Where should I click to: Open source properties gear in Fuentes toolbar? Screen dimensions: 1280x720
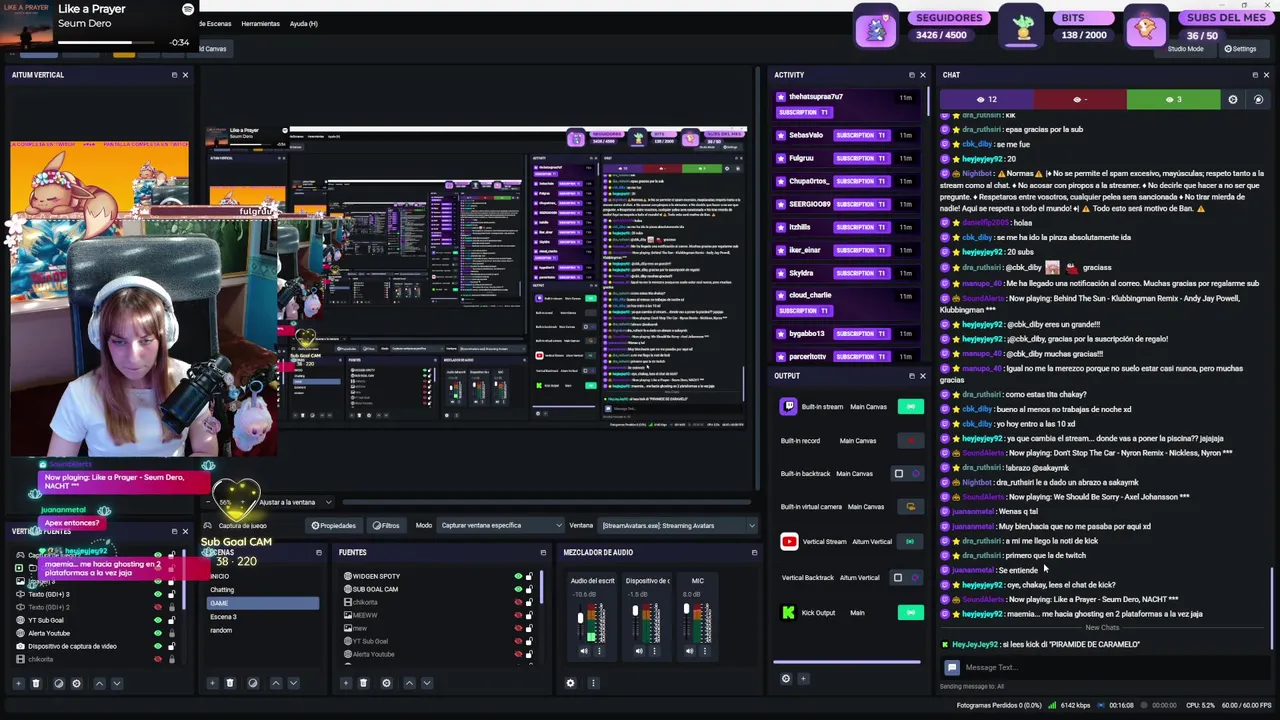coord(387,683)
